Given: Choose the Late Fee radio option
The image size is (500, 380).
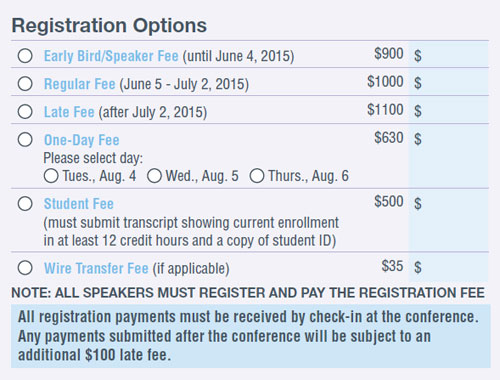Looking at the screenshot, I should click(x=25, y=112).
